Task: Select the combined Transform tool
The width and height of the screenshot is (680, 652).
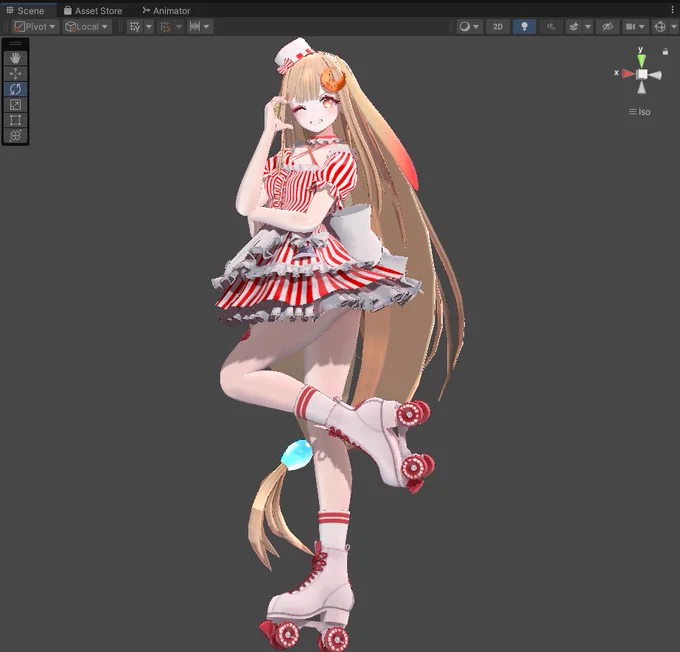Action: pyautogui.click(x=15, y=135)
